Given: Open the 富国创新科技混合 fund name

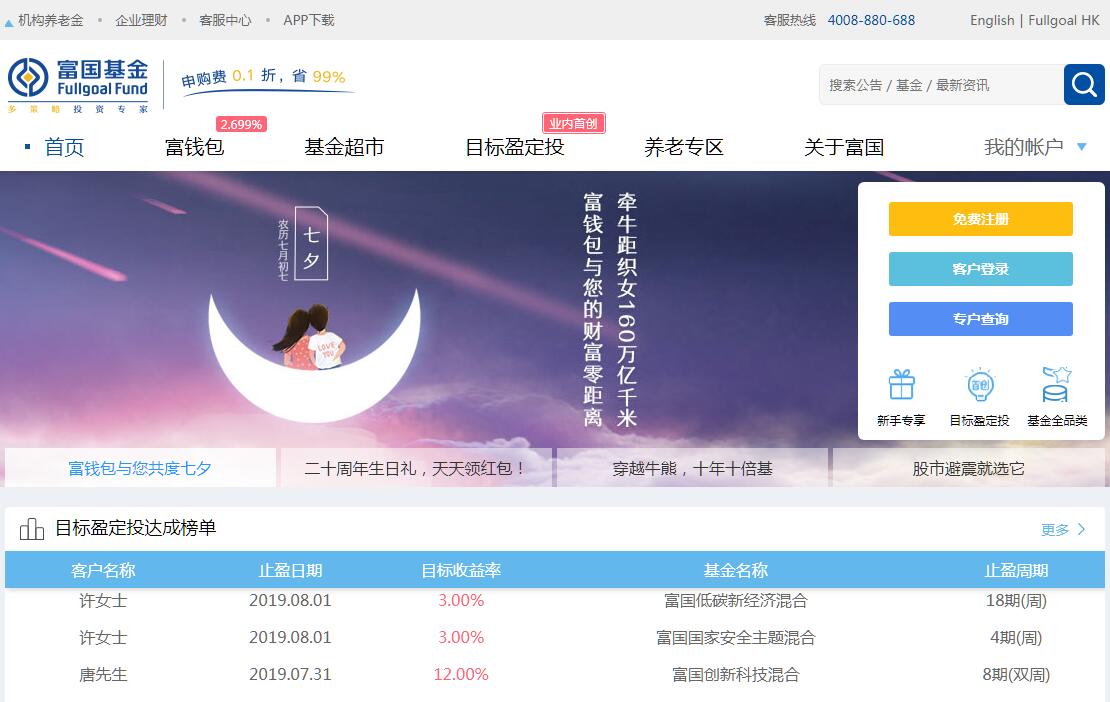Looking at the screenshot, I should (736, 674).
